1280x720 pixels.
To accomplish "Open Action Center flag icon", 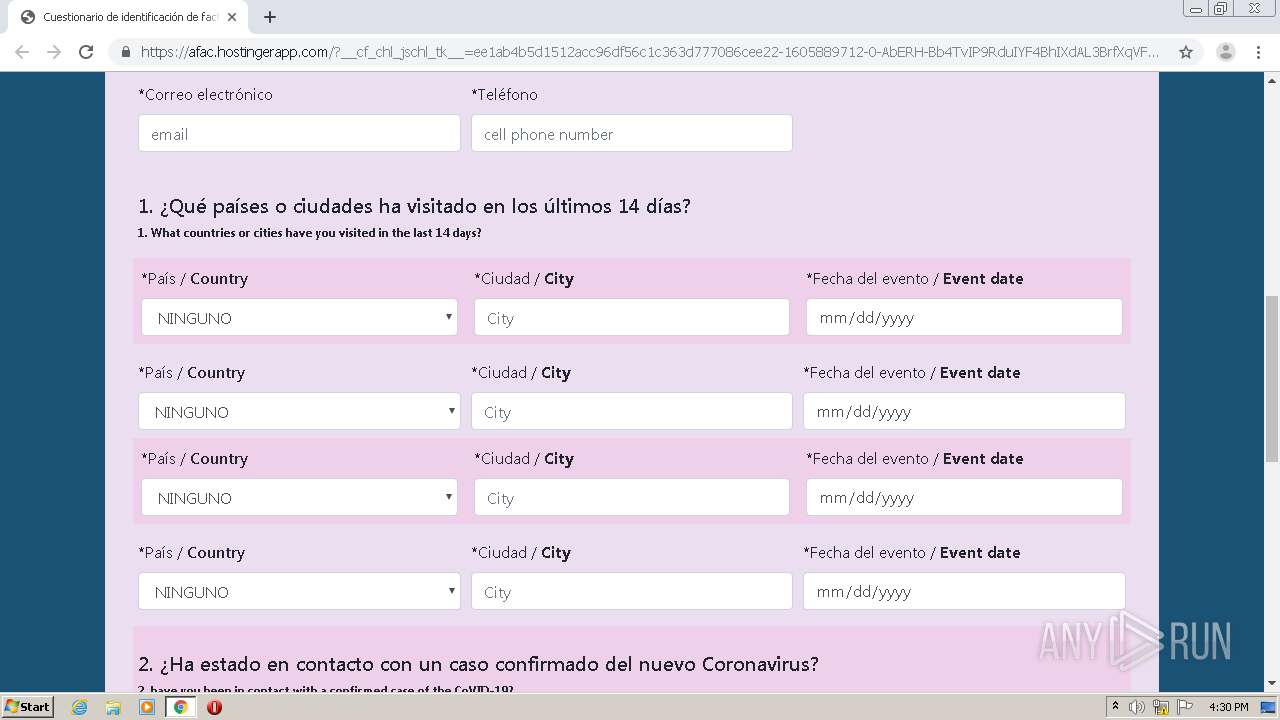I will tap(1185, 707).
